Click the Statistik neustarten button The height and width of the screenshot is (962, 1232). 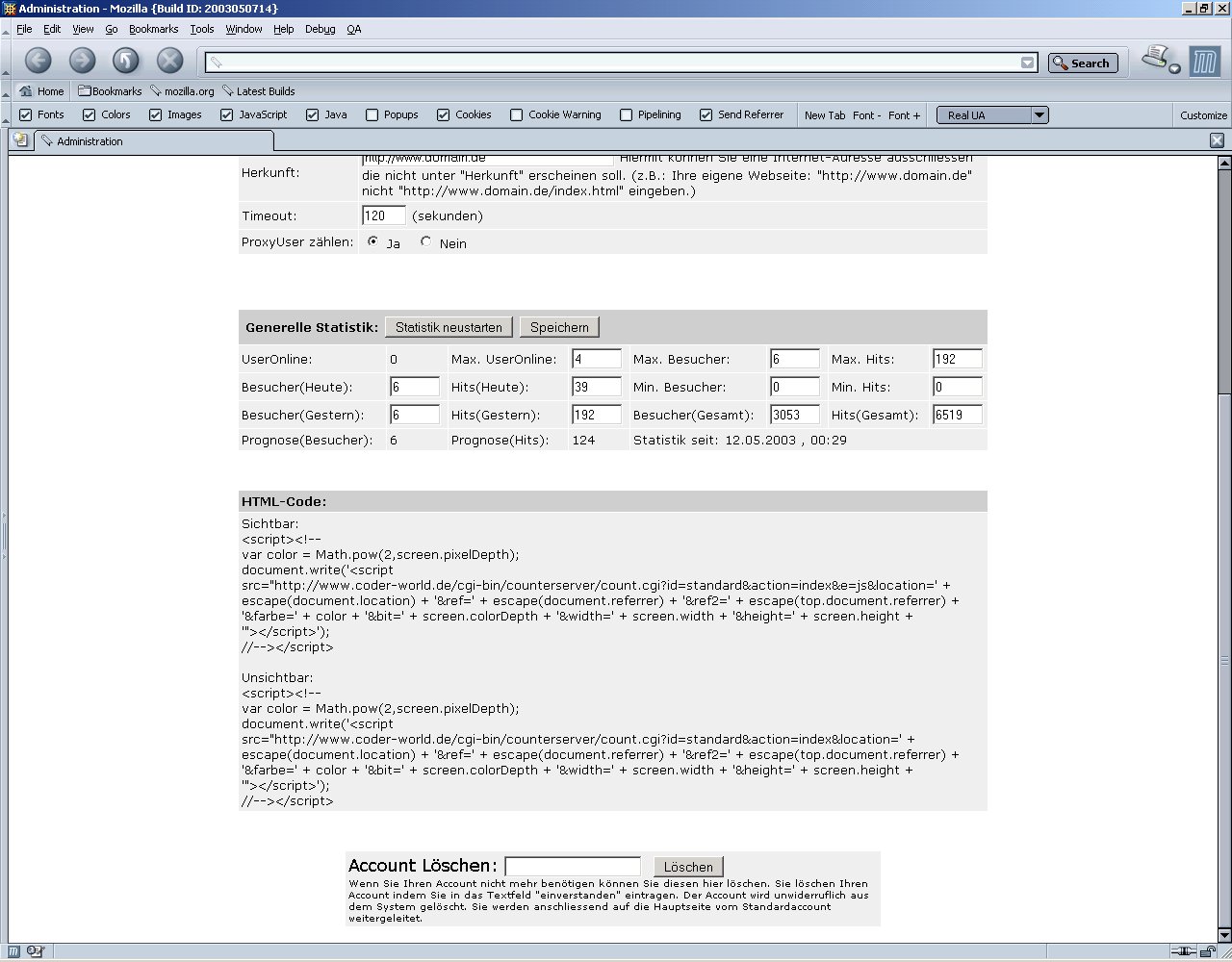(449, 327)
